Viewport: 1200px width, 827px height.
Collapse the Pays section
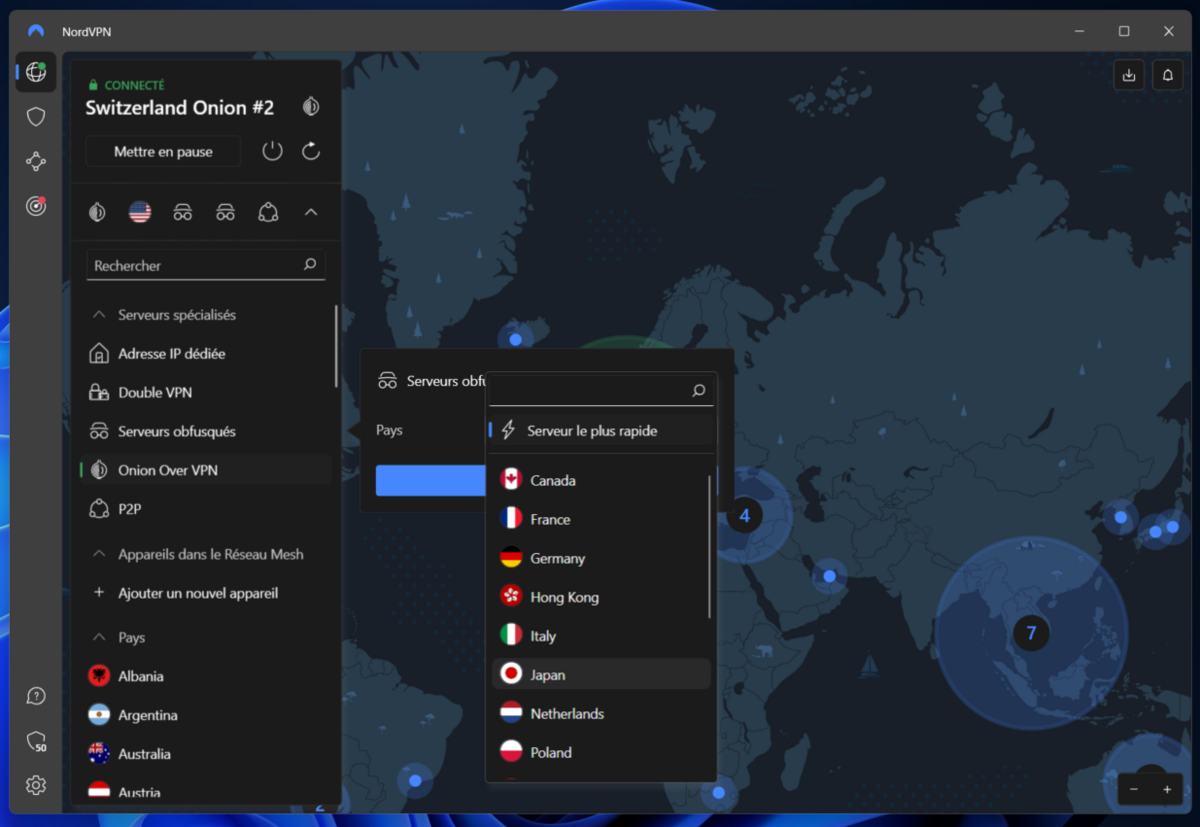click(99, 637)
